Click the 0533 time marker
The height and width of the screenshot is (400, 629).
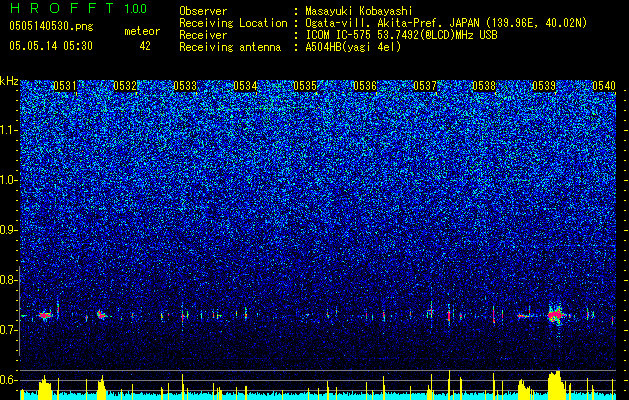click(185, 86)
